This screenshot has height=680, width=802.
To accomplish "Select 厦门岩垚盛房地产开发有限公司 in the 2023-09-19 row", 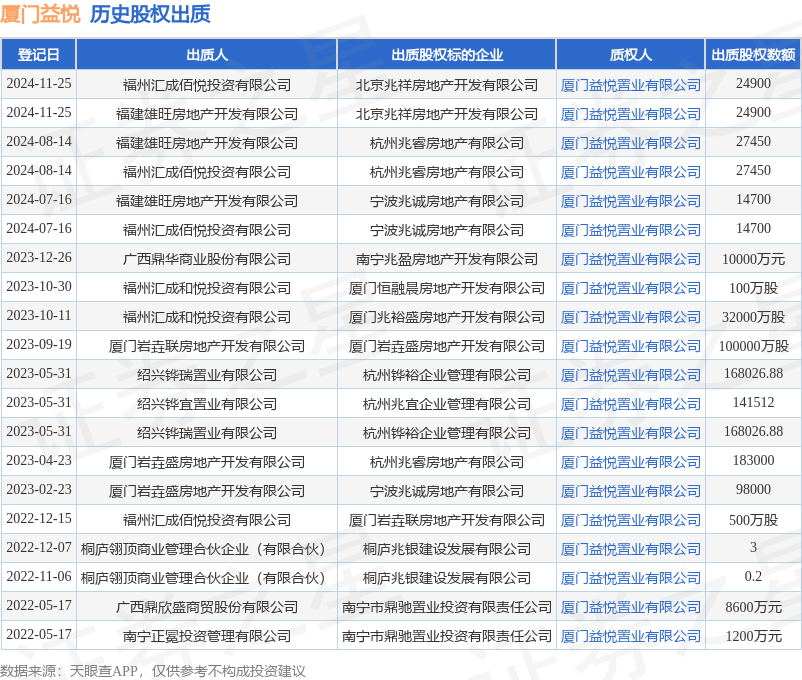I will pos(447,346).
